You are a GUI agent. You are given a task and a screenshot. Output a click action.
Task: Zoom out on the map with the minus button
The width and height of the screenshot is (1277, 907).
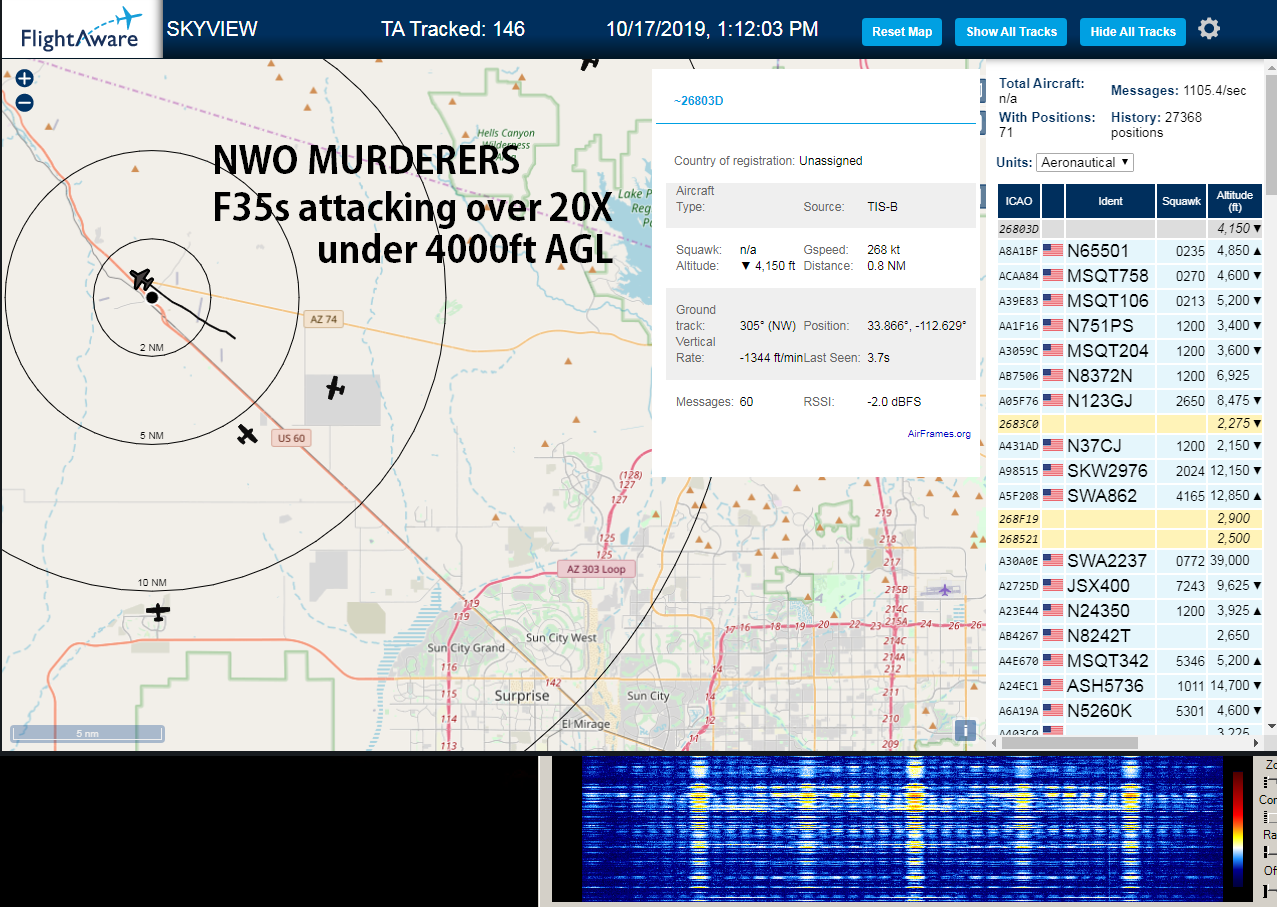tap(25, 102)
